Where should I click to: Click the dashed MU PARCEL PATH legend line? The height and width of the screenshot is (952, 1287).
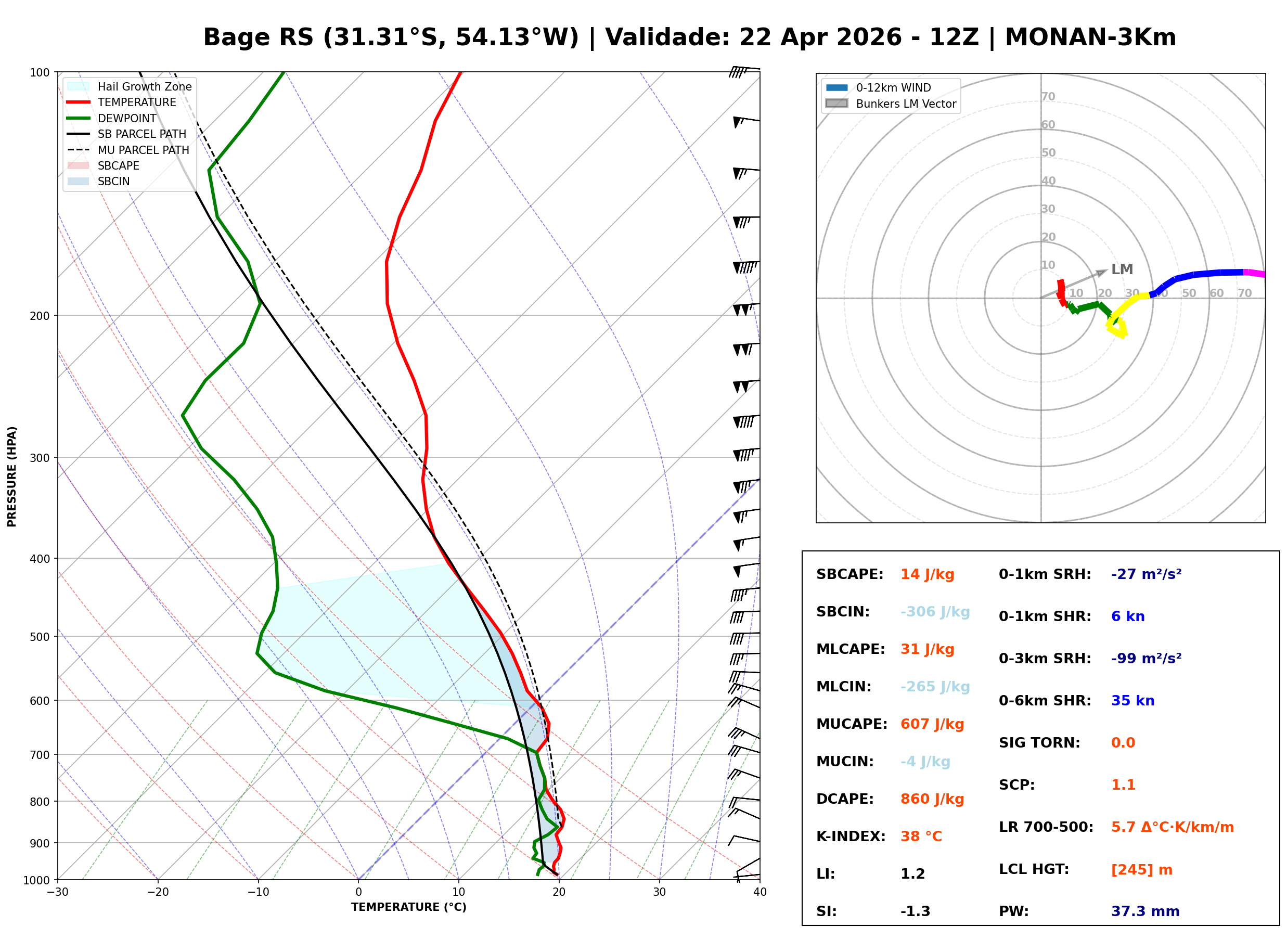79,150
